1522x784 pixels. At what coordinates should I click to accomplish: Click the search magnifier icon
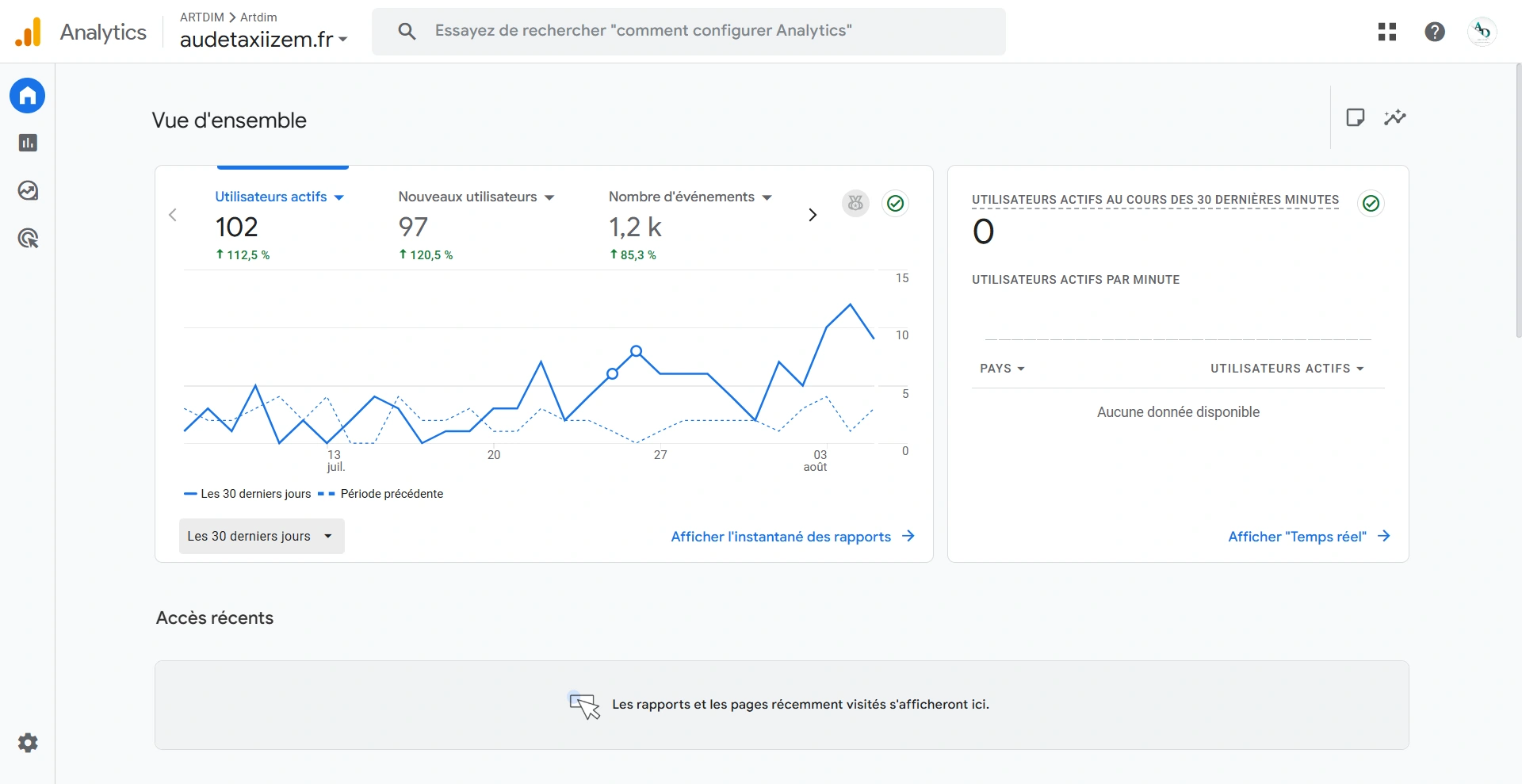(407, 31)
